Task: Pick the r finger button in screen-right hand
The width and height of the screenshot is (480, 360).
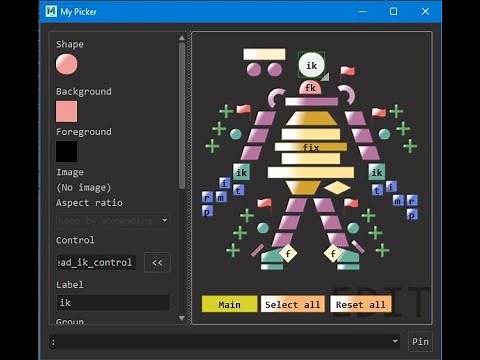Action: click(412, 200)
